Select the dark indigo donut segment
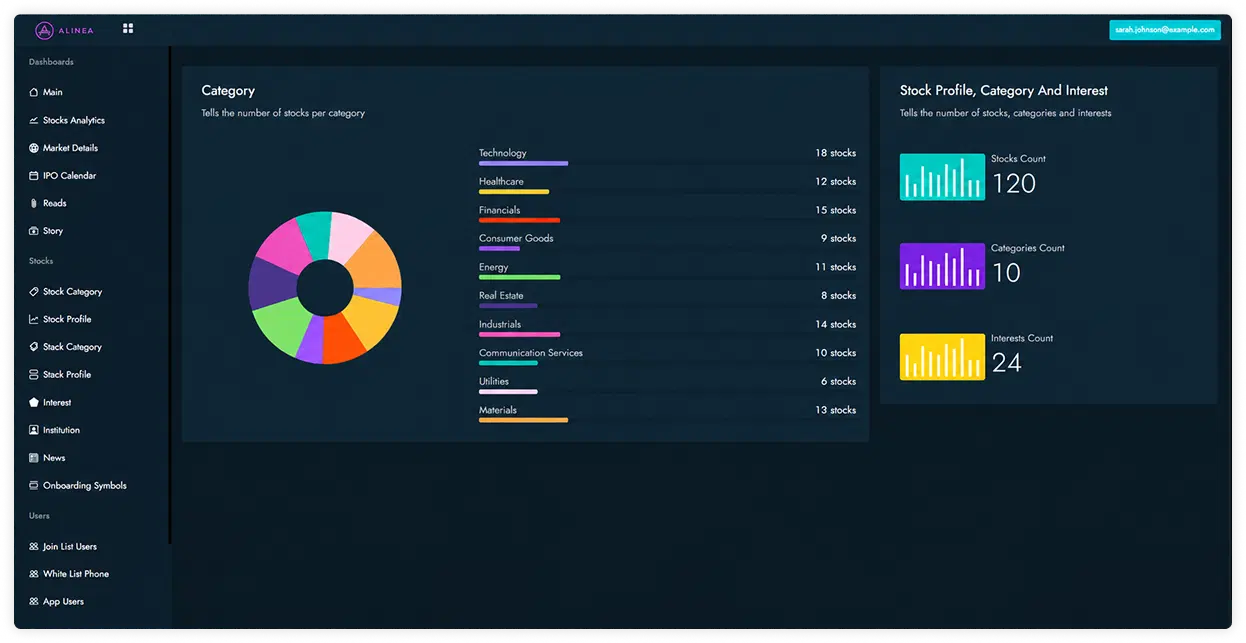 pyautogui.click(x=273, y=283)
